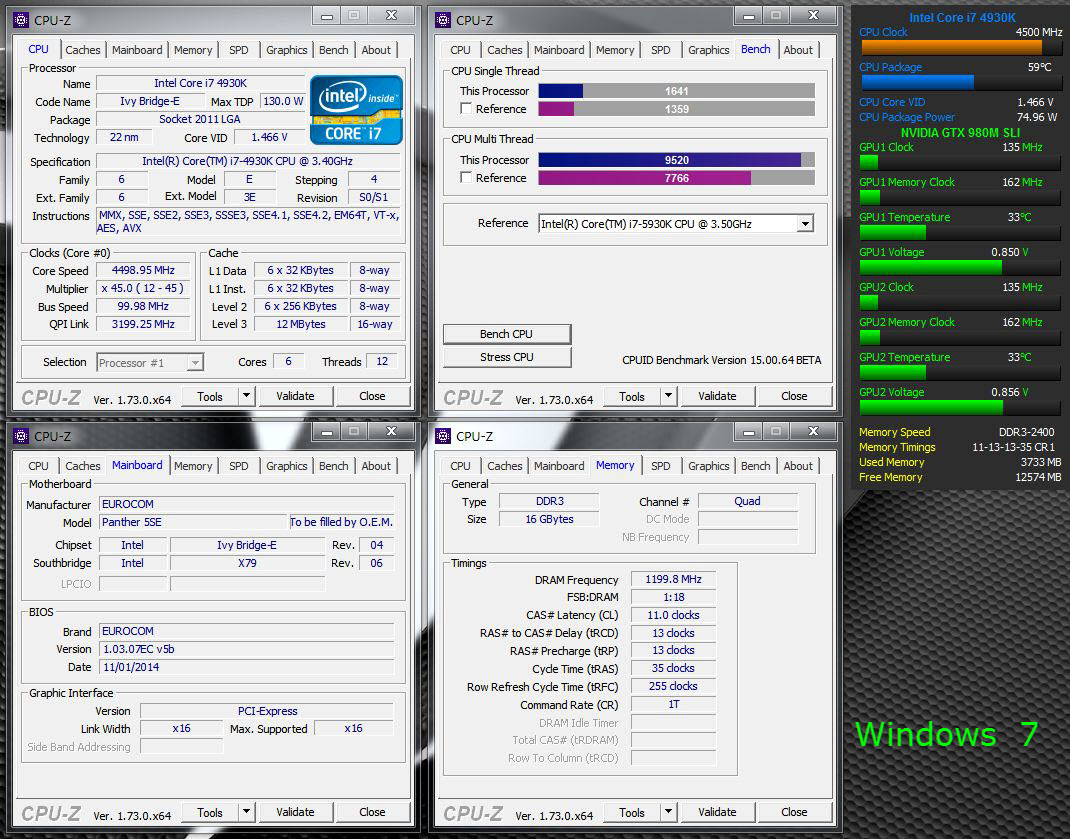Click Validate in the Bench window
The image size is (1070, 839).
click(717, 396)
